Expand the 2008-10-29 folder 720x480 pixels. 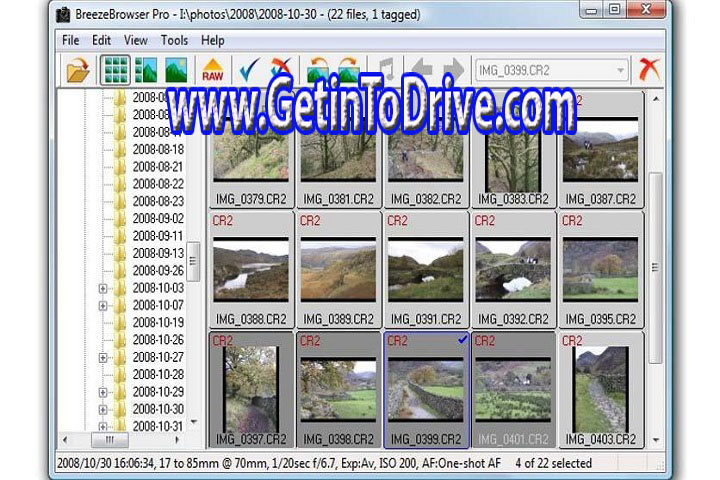click(103, 393)
